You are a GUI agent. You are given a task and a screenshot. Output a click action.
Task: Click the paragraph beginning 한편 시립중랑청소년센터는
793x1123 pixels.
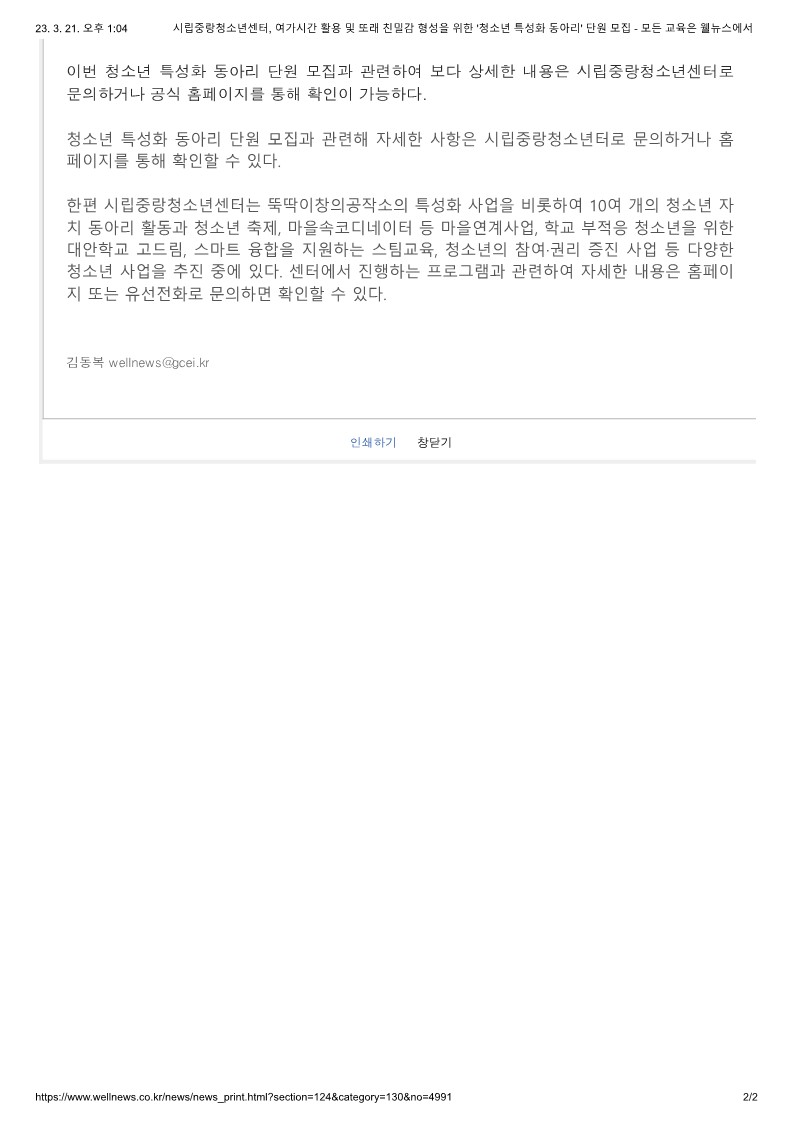(x=400, y=250)
